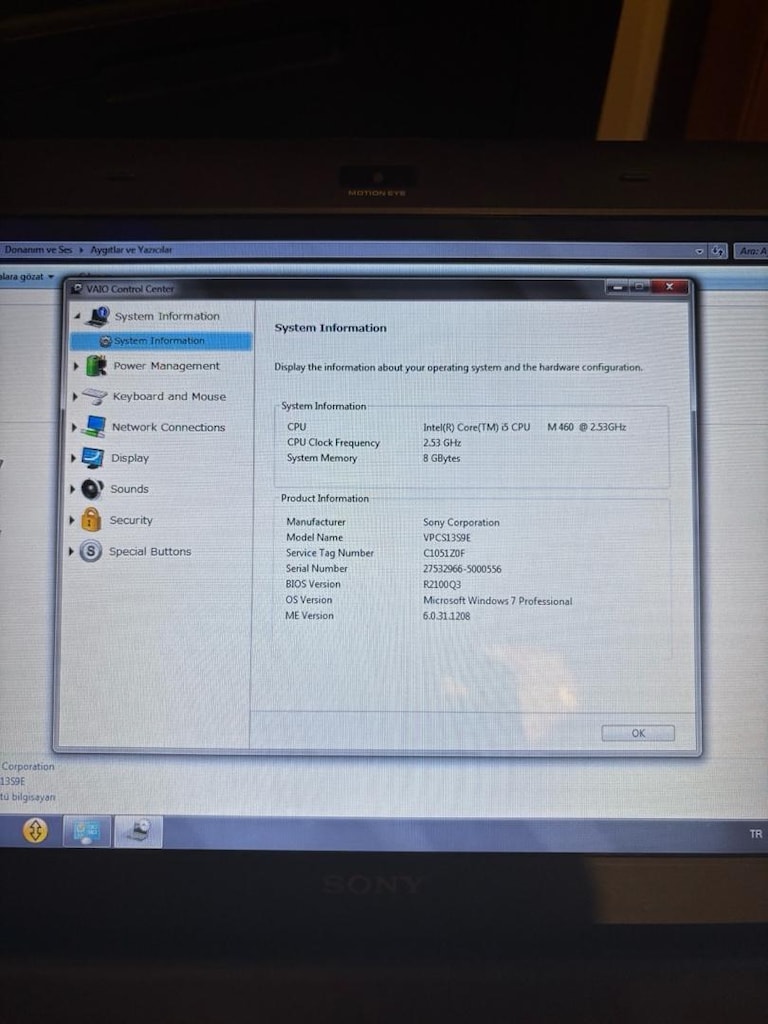Select Keyboard and Mouse in the tree

(x=169, y=396)
